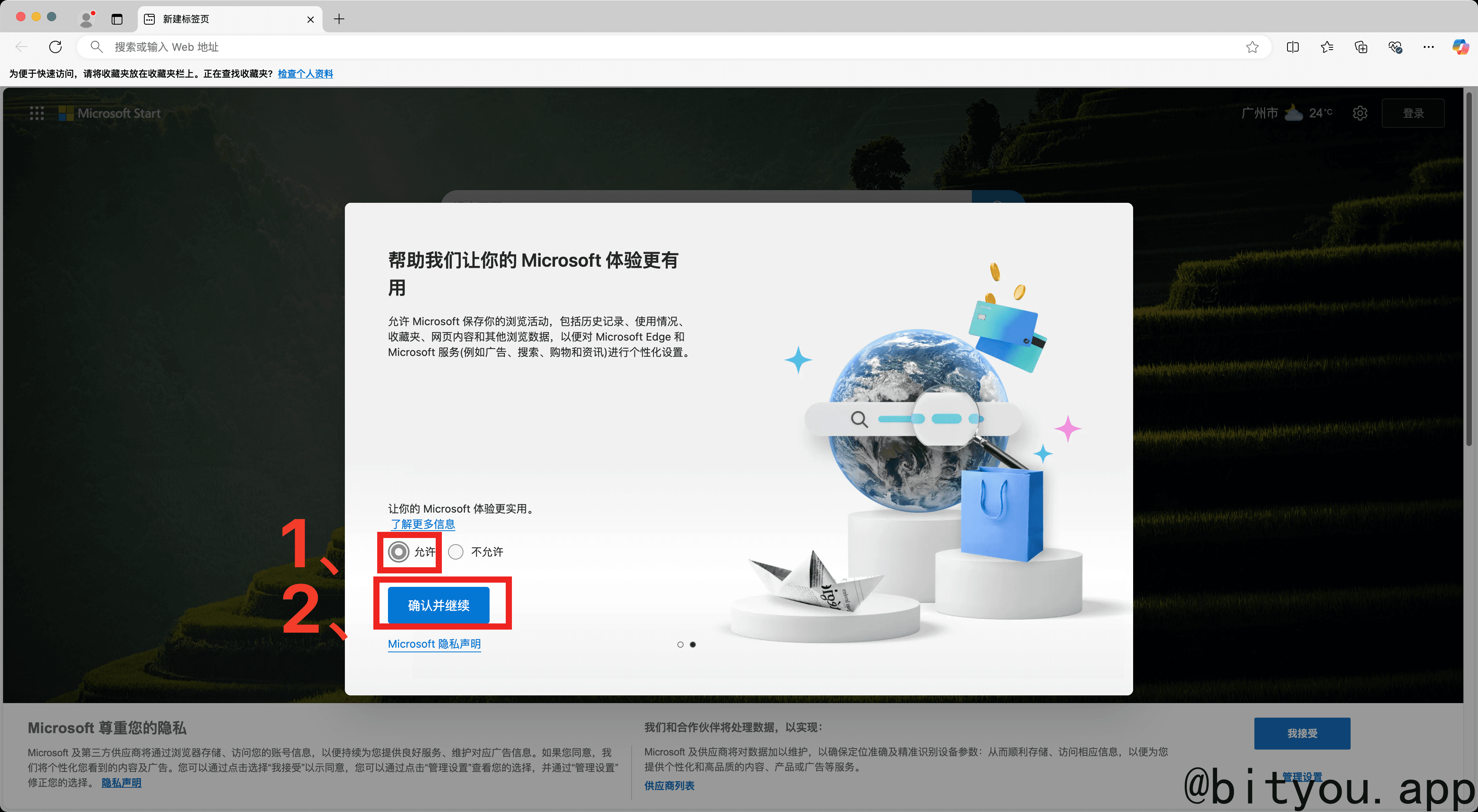This screenshot has height=812, width=1478.
Task: Click the Microsoft Start logo
Action: [x=110, y=113]
